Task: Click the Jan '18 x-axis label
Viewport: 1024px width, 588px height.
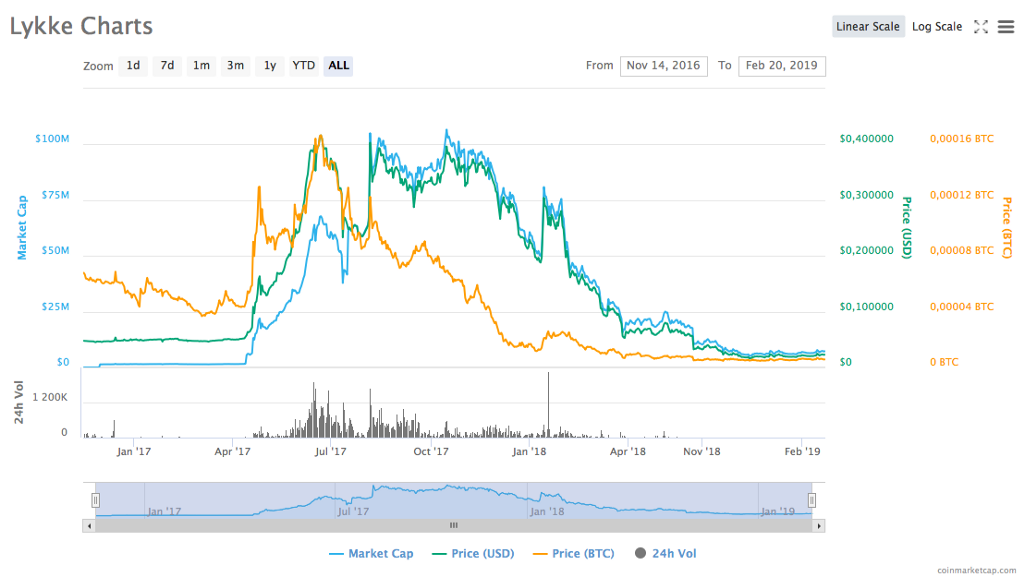Action: (529, 451)
